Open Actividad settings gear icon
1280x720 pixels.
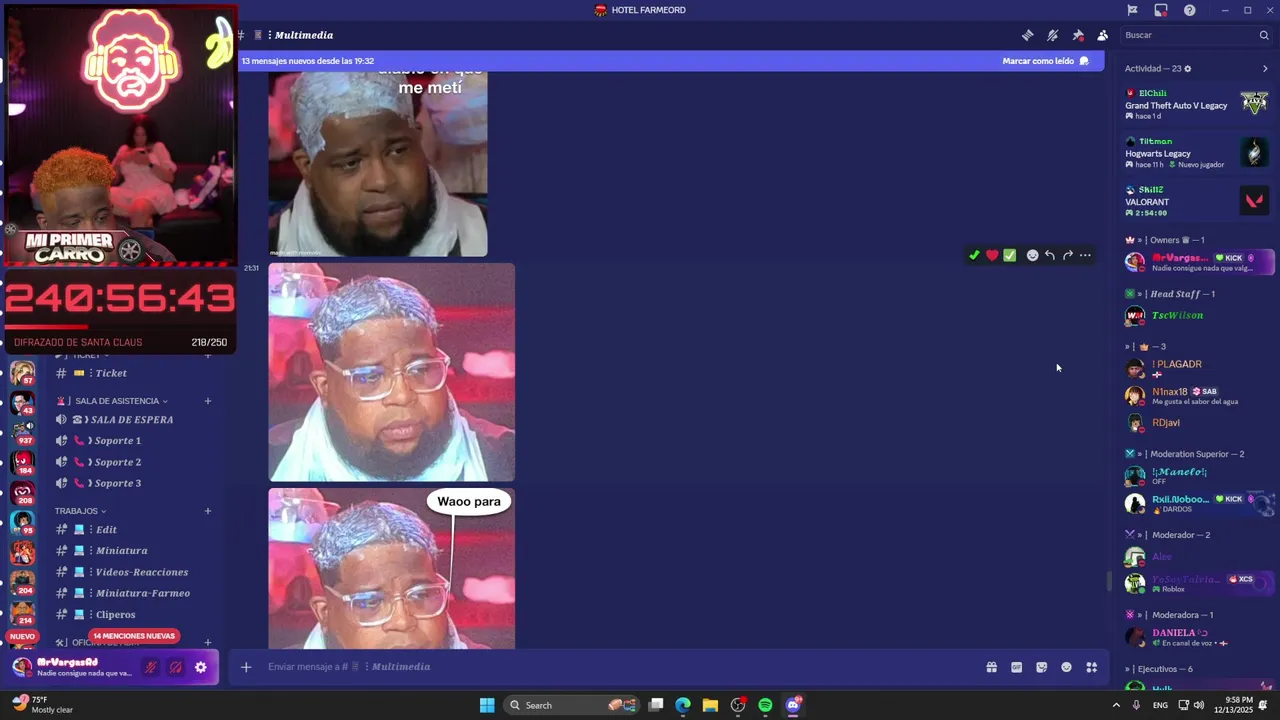point(1188,69)
